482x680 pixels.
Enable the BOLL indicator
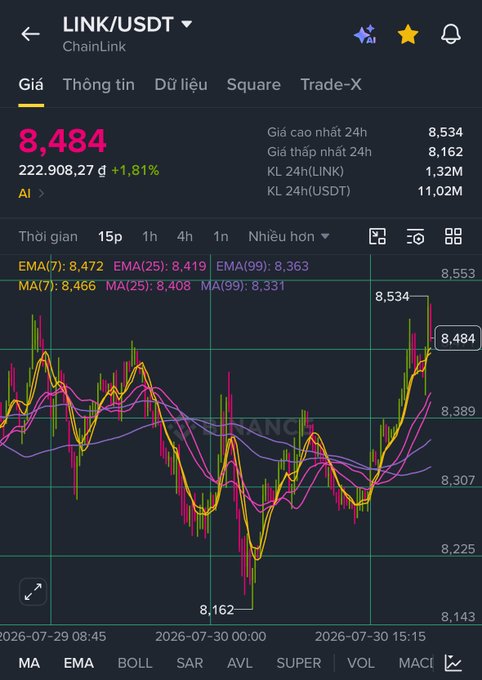click(x=134, y=663)
